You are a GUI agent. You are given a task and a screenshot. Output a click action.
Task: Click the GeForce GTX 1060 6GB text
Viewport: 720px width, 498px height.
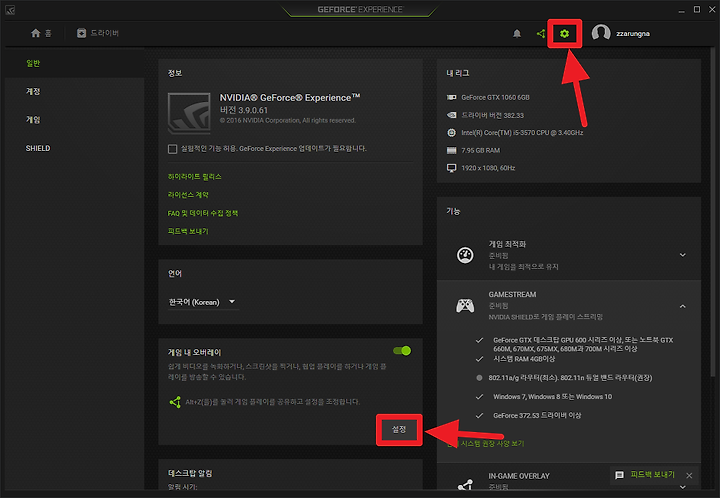[495, 97]
